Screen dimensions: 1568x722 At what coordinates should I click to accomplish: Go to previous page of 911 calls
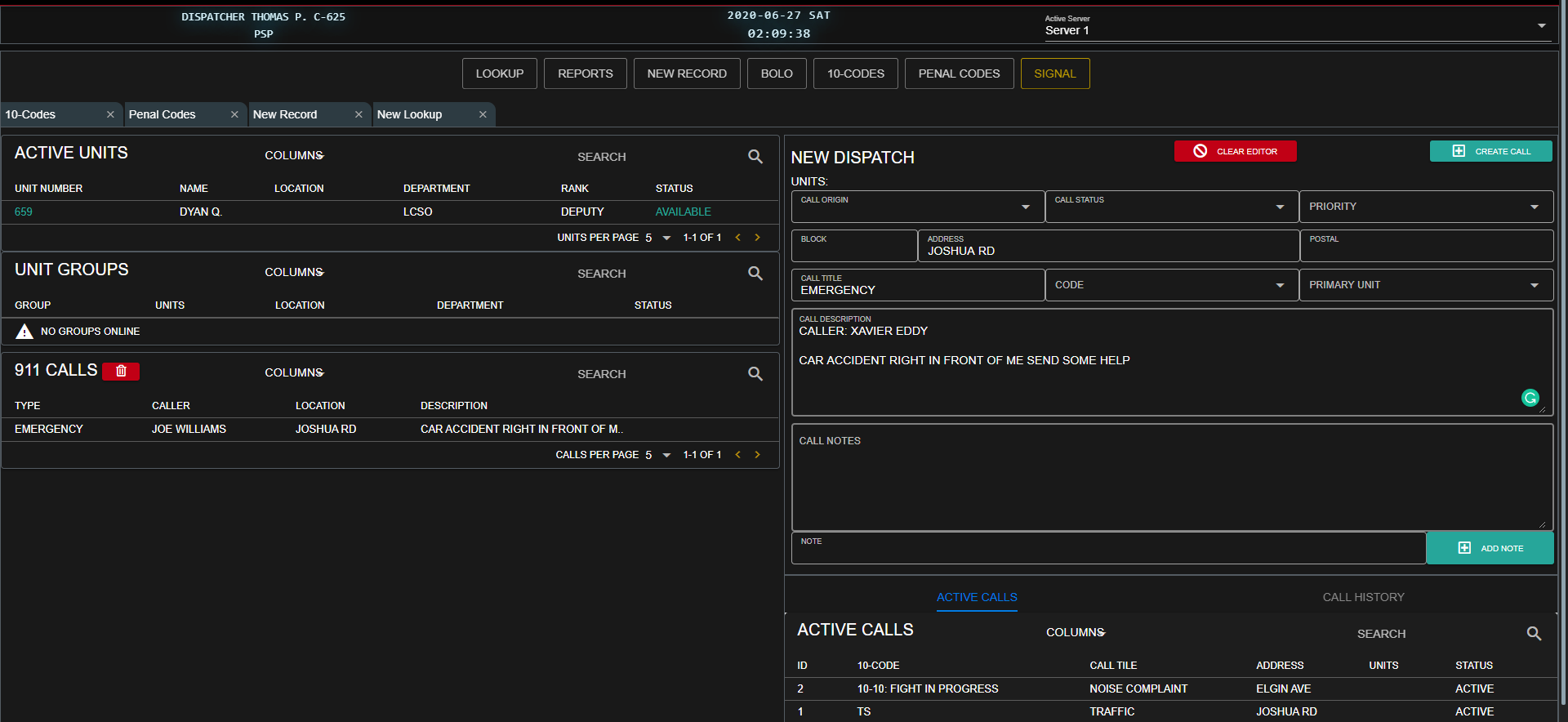coord(737,455)
